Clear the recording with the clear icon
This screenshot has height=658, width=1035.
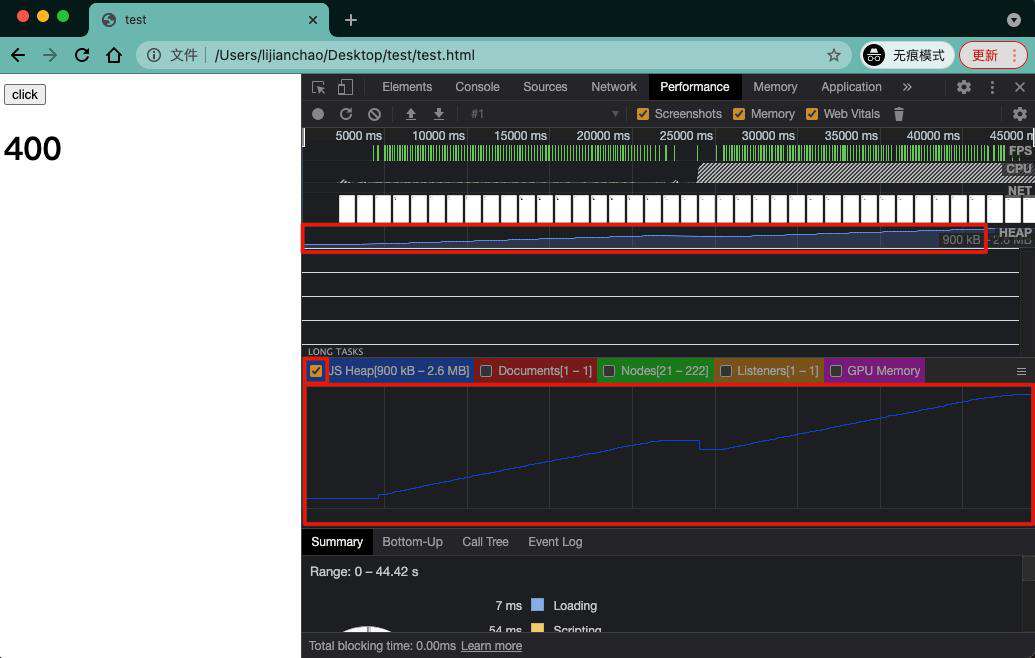(374, 114)
